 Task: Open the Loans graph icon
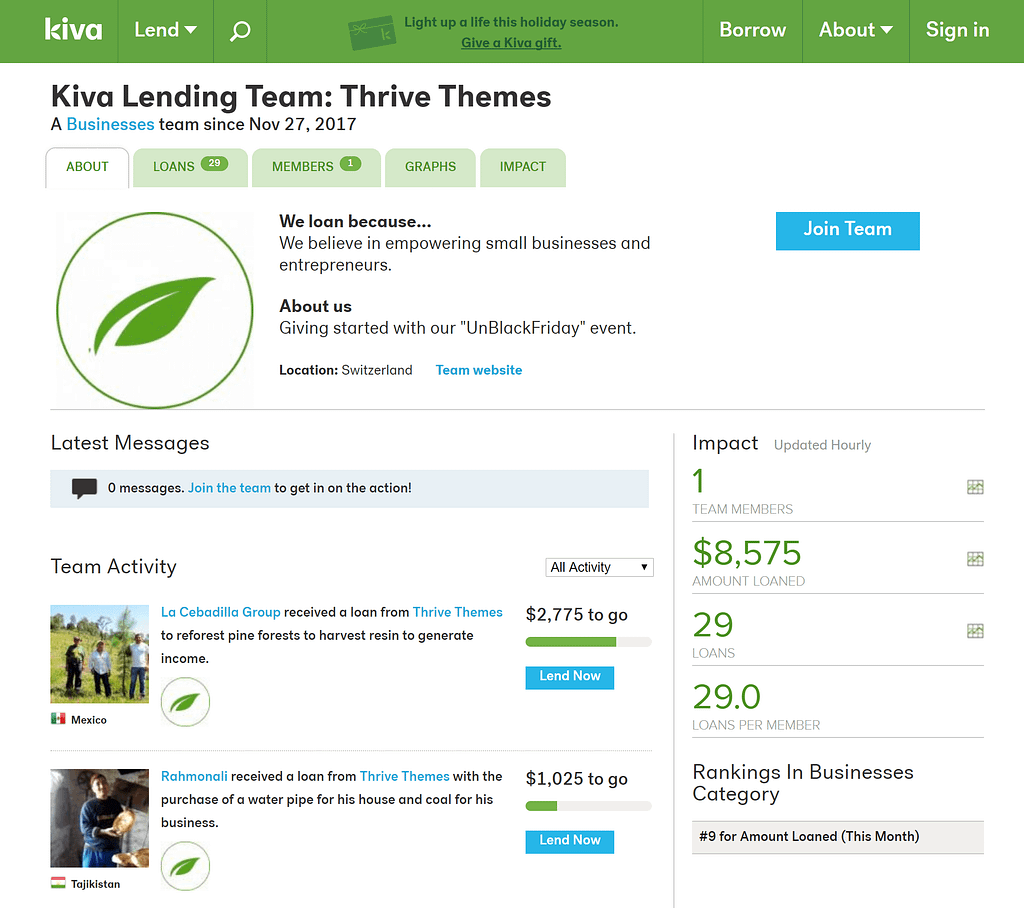[x=975, y=630]
